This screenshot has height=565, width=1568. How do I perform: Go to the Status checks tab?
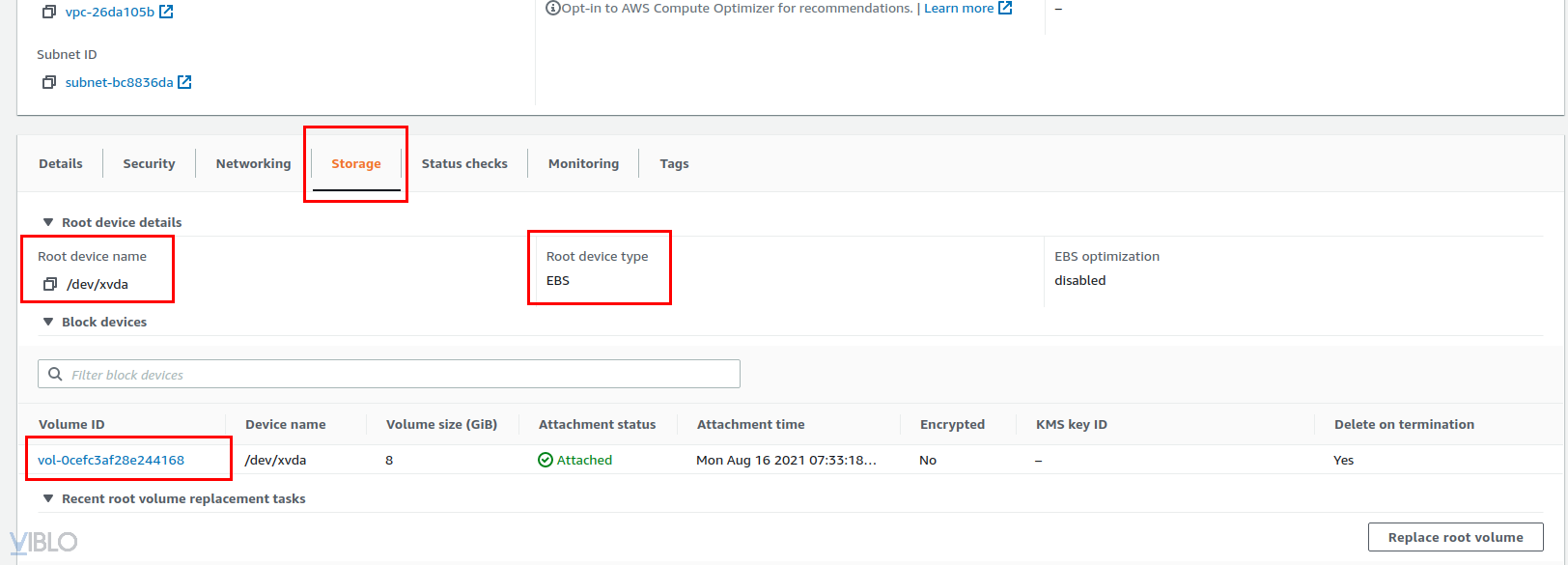[x=464, y=164]
